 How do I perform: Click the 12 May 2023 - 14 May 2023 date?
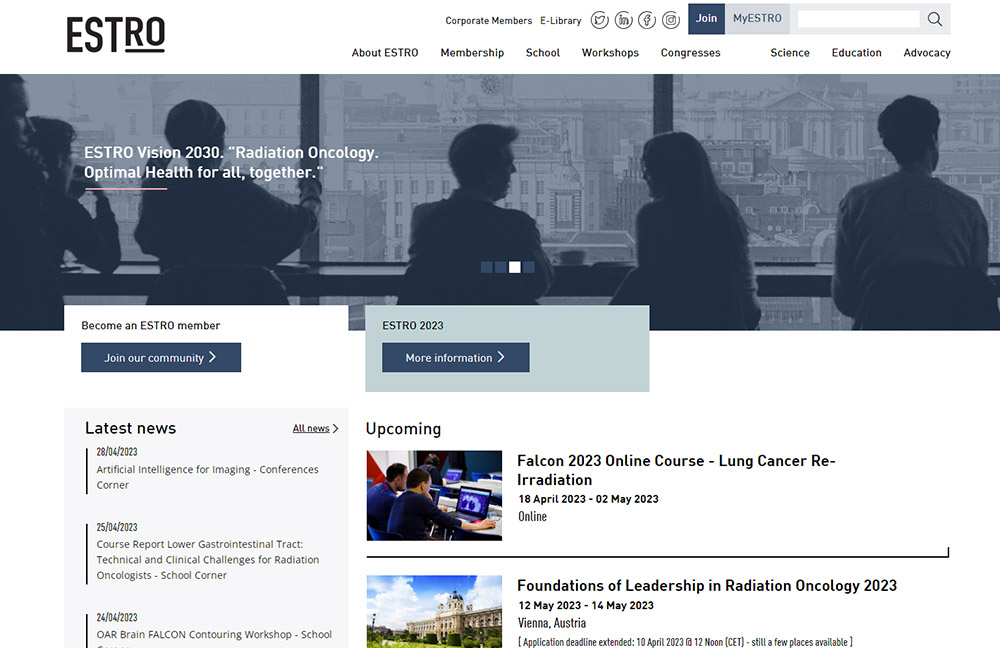[586, 605]
